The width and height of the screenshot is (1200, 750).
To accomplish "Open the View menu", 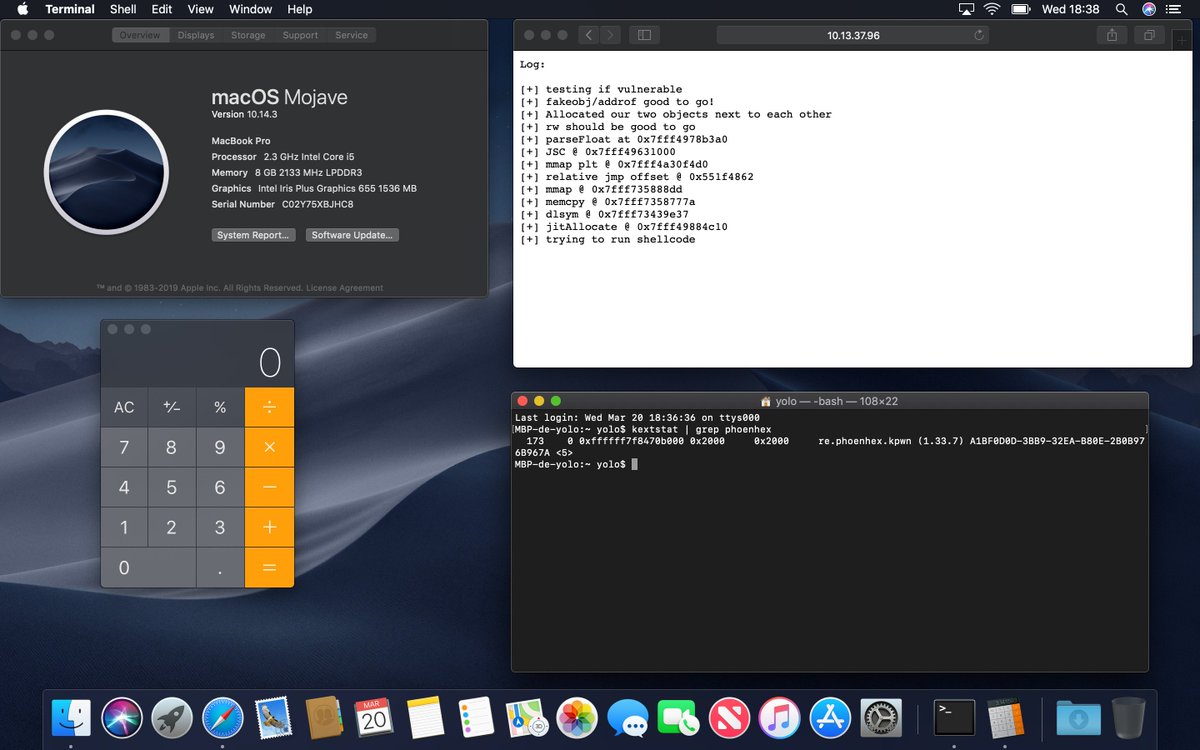I will coord(201,9).
